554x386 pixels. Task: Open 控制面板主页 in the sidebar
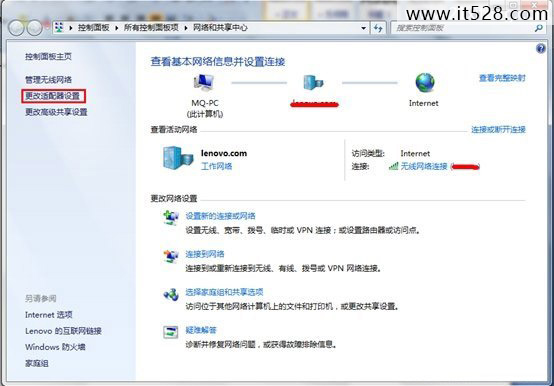coord(48,57)
